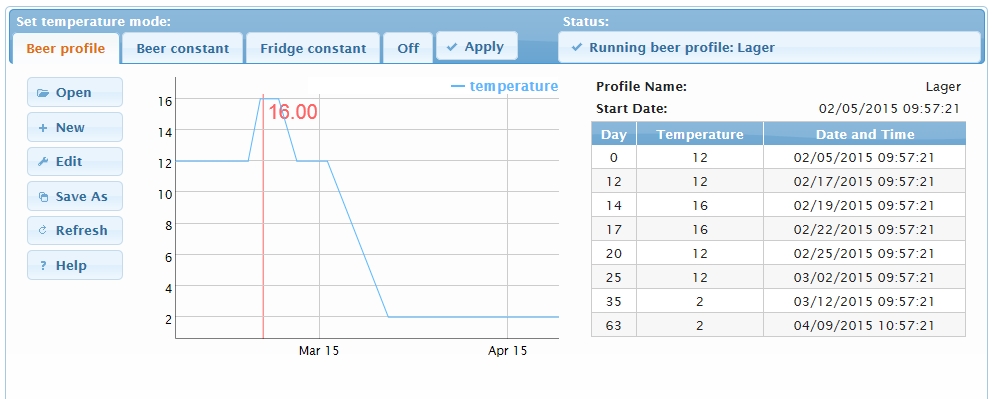The height and width of the screenshot is (399, 993).
Task: Click the checkmark icon on Apply button
Action: (452, 47)
